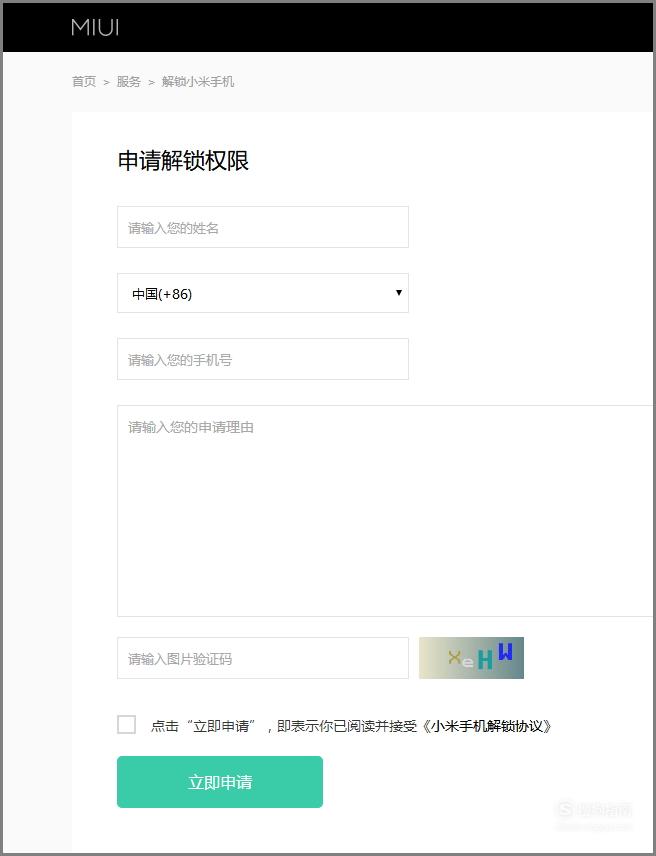Click the MIUI logo in header

click(x=95, y=27)
